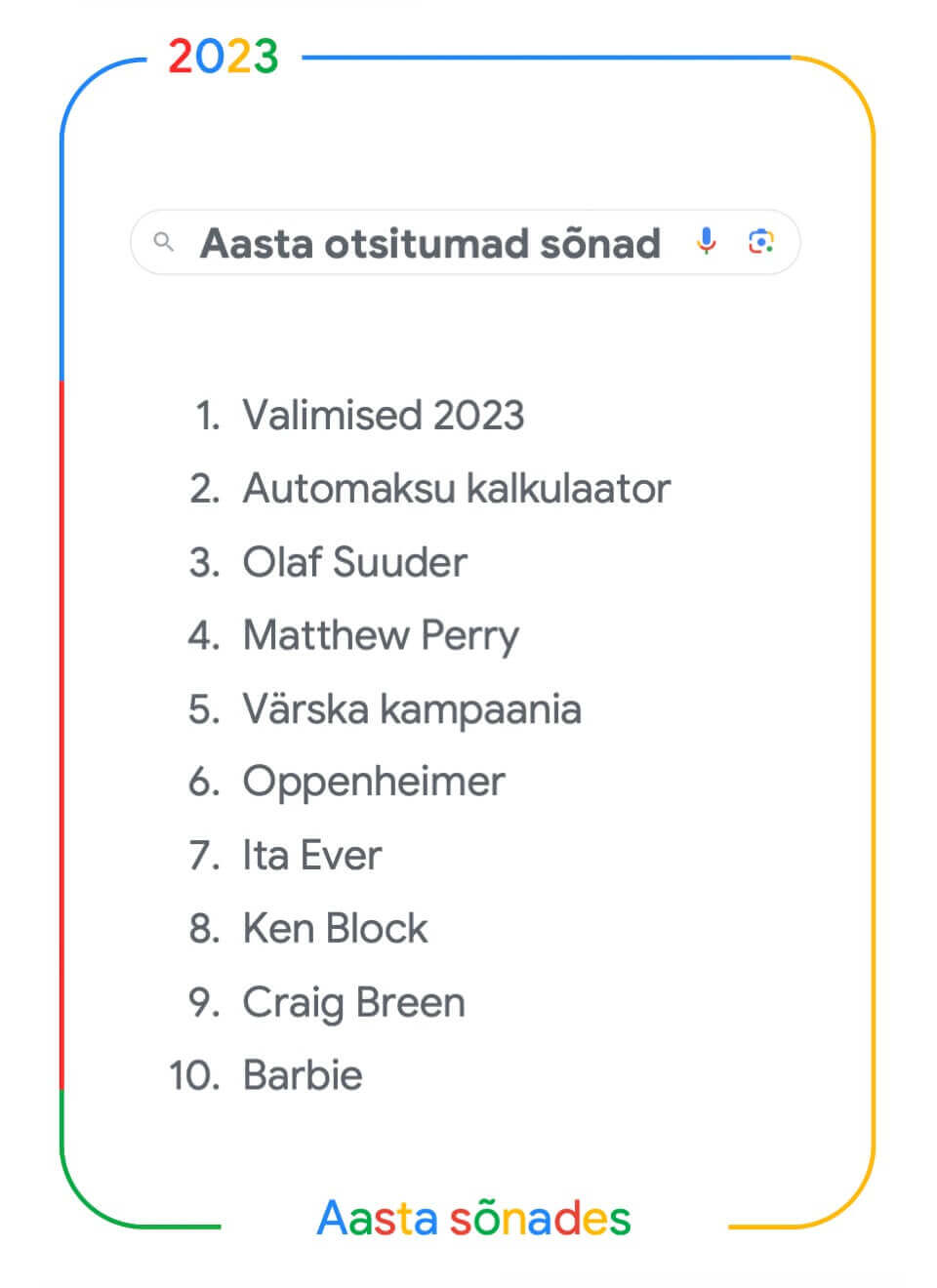Click the 'Aasta otsitumad sõnad' search field

466,242
